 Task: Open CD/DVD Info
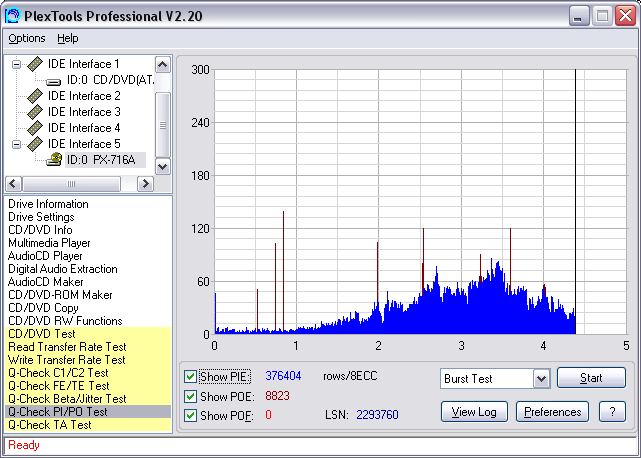click(40, 230)
